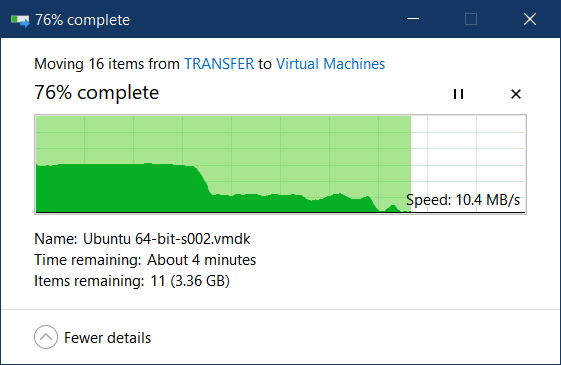
Task: Select the Speed 10.4 MB/s readout
Action: (463, 200)
